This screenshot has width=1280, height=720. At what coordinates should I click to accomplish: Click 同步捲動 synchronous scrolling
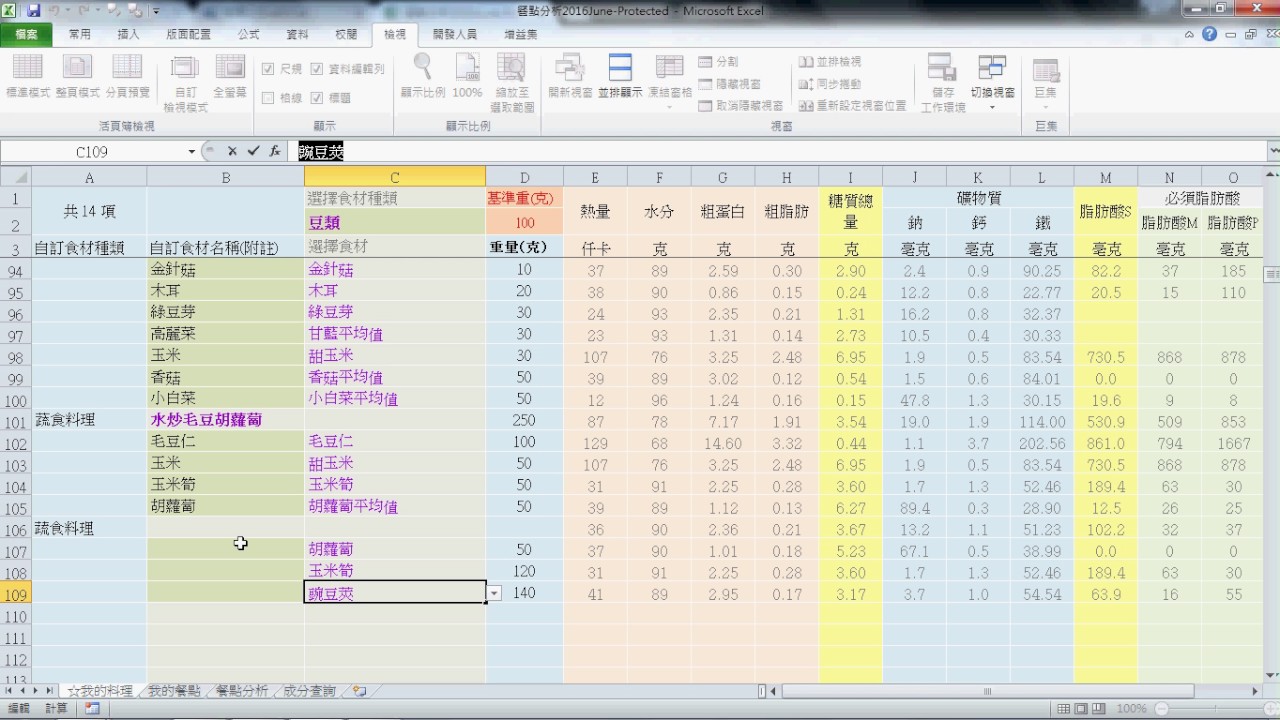click(830, 84)
